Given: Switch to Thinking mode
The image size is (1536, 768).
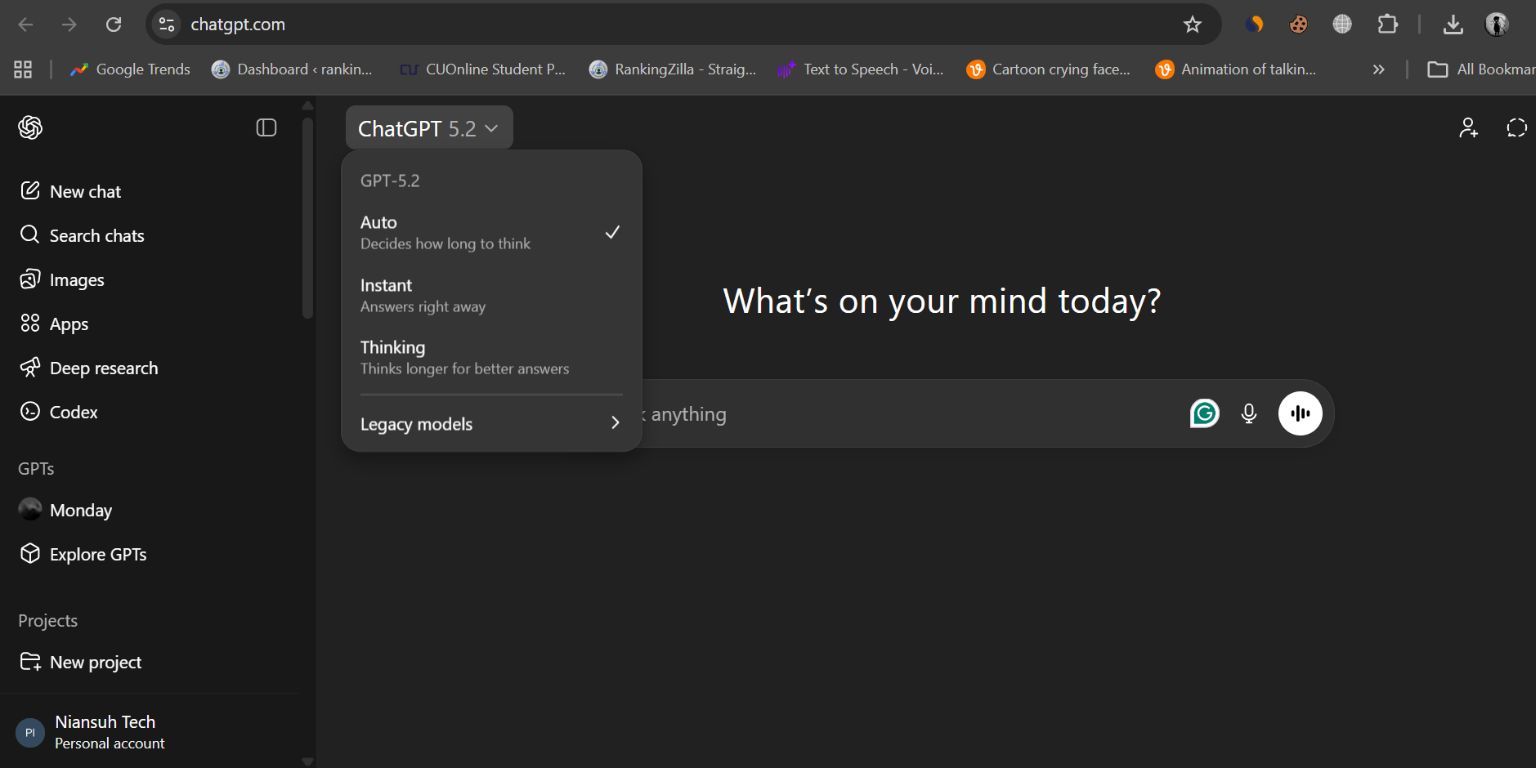Looking at the screenshot, I should tap(465, 356).
